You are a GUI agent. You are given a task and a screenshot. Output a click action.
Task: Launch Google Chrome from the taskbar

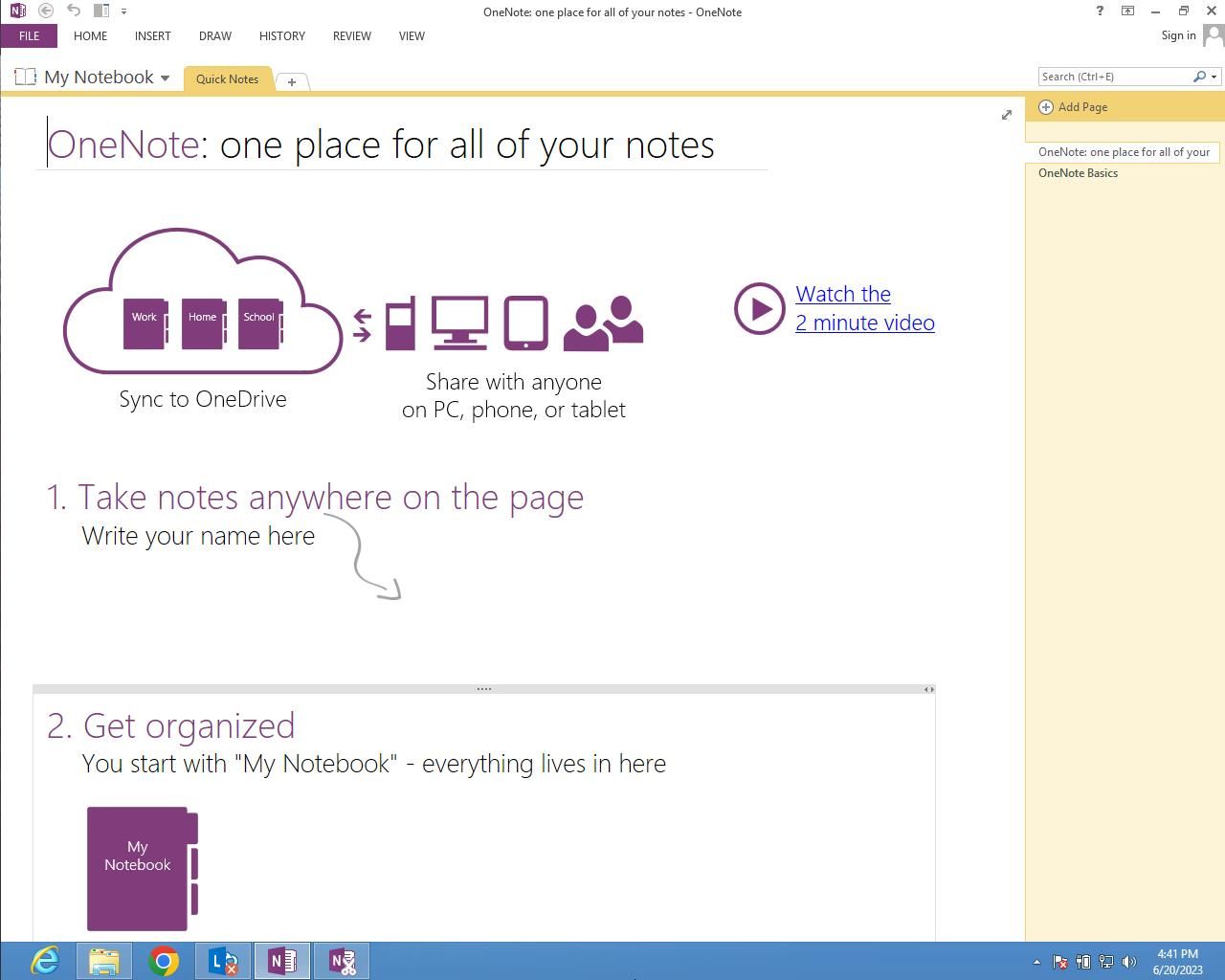164,961
